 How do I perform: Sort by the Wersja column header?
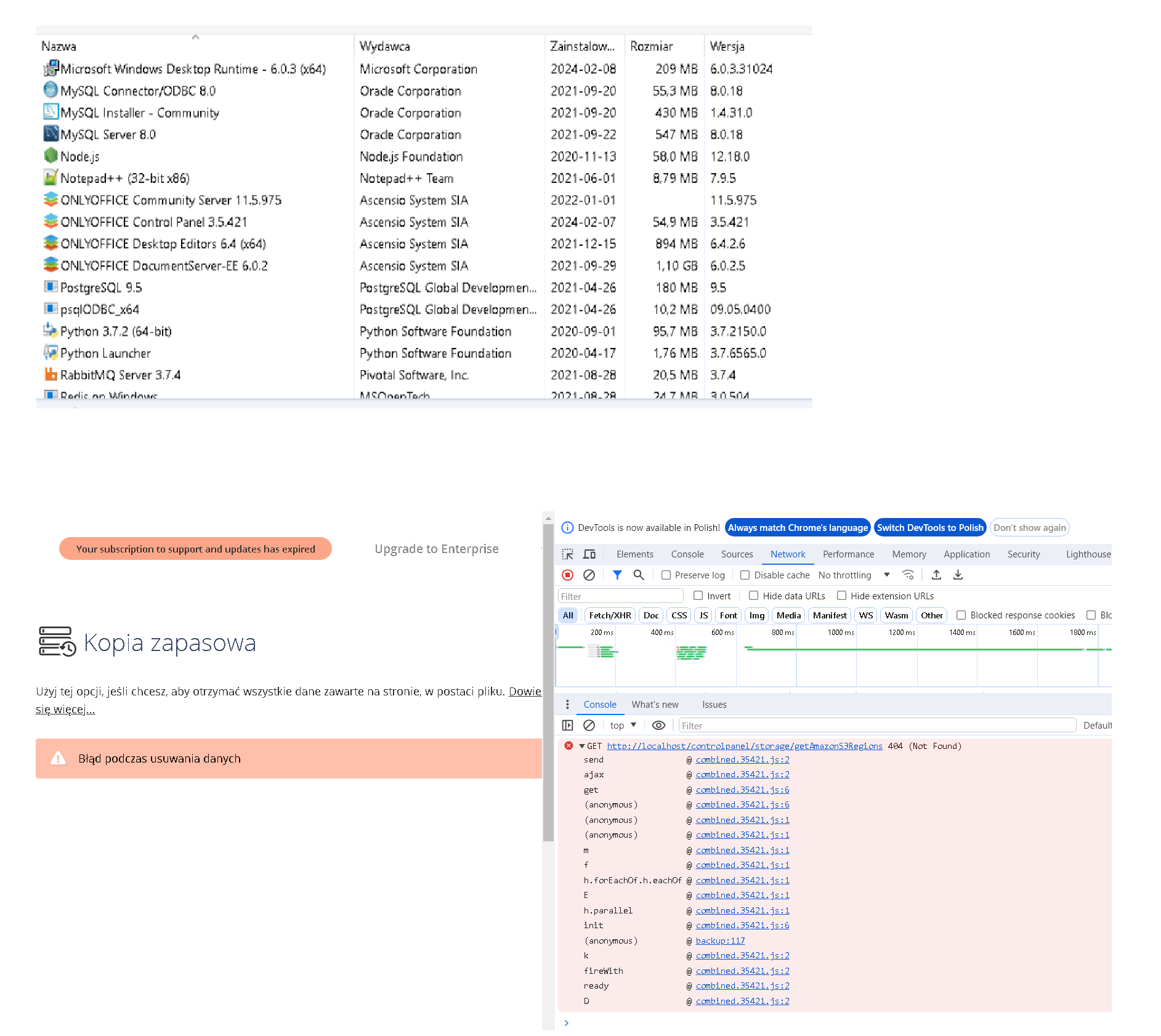[758, 46]
